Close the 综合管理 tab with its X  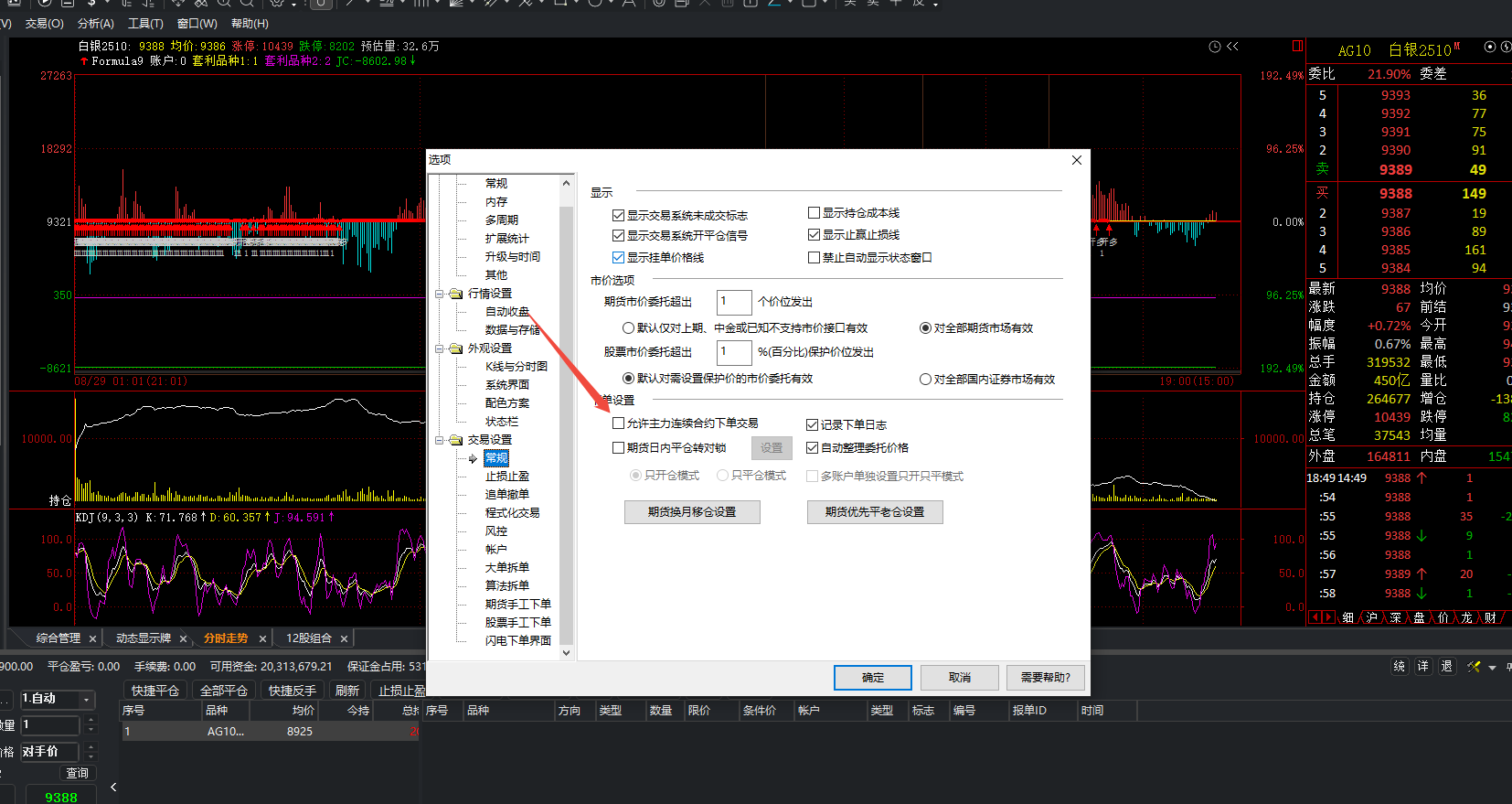[x=92, y=638]
